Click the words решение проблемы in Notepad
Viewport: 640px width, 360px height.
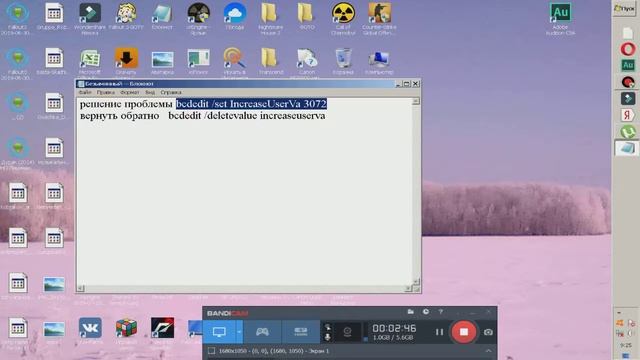[x=126, y=104]
